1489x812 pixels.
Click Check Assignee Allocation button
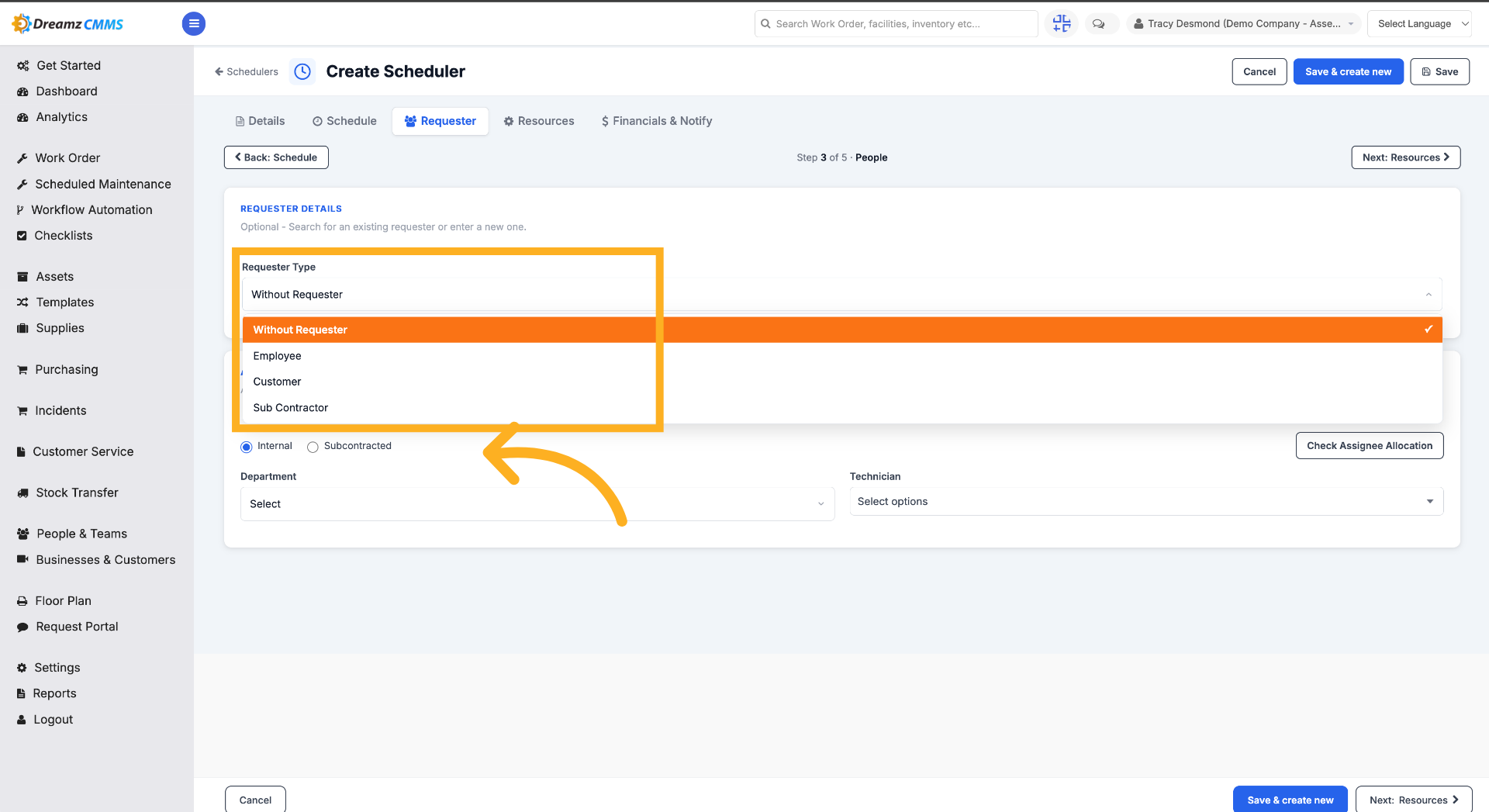pyautogui.click(x=1369, y=446)
